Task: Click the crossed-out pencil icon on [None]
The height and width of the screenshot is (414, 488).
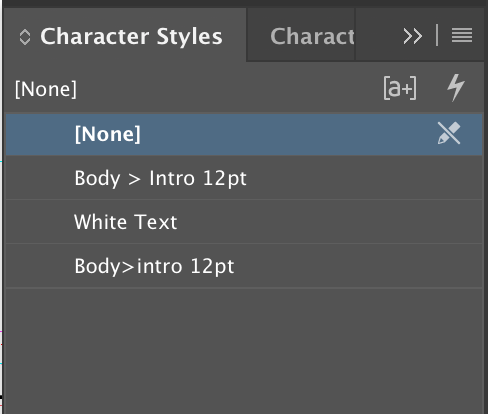Action: pyautogui.click(x=449, y=133)
